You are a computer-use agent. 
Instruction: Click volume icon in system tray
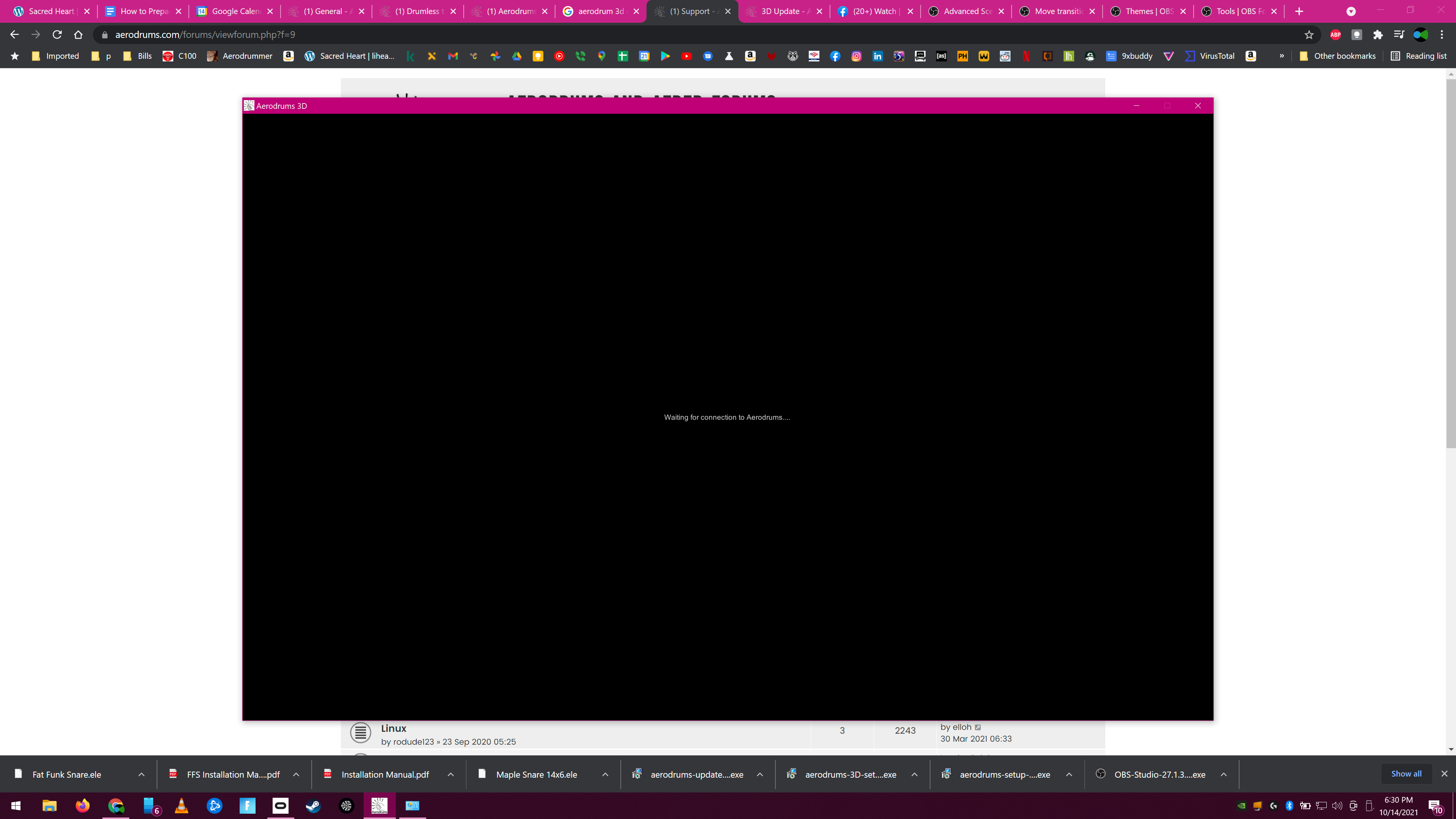coord(1337,805)
